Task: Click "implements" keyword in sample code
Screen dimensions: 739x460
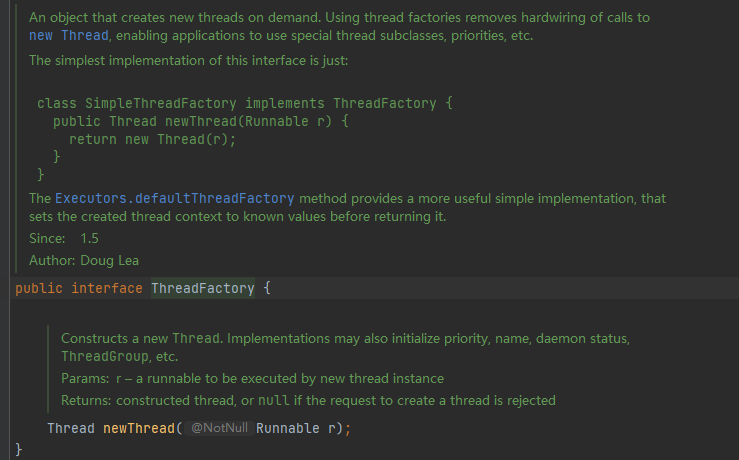Action: (x=284, y=103)
